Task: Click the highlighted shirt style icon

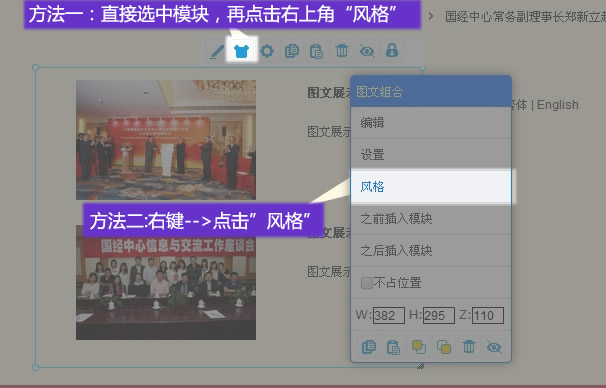Action: [242, 51]
